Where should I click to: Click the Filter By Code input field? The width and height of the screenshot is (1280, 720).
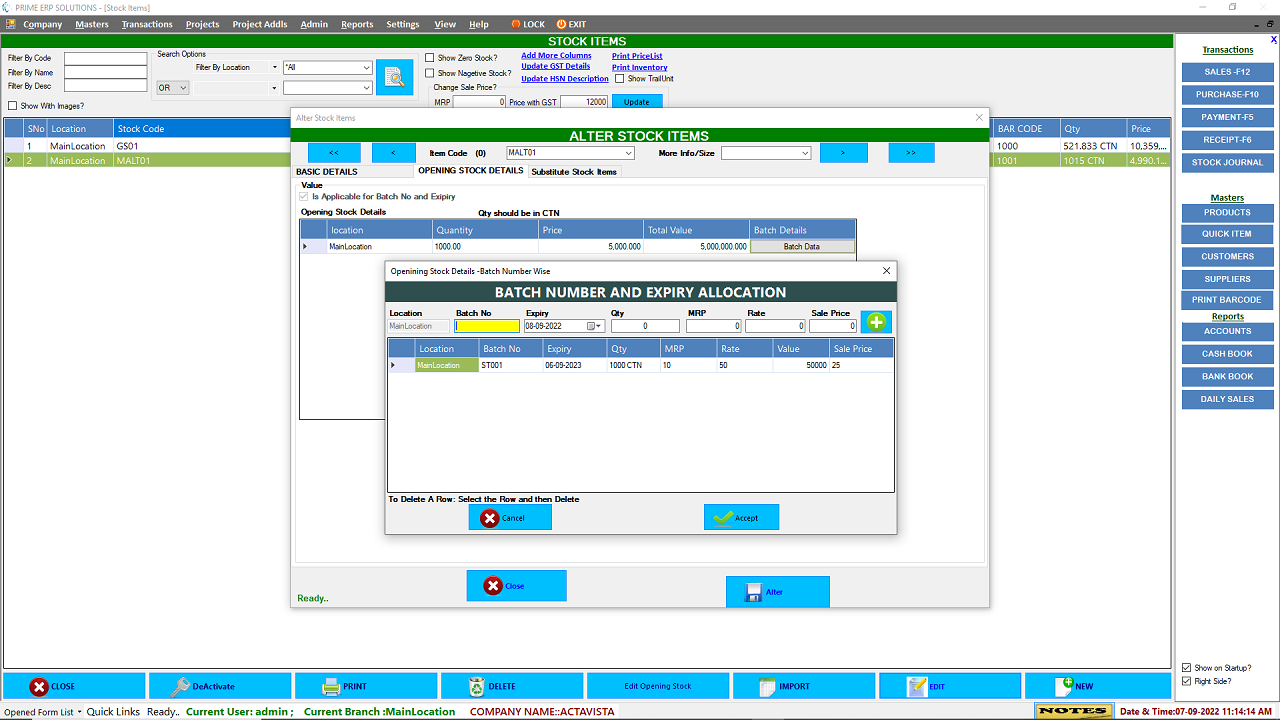[x=106, y=58]
